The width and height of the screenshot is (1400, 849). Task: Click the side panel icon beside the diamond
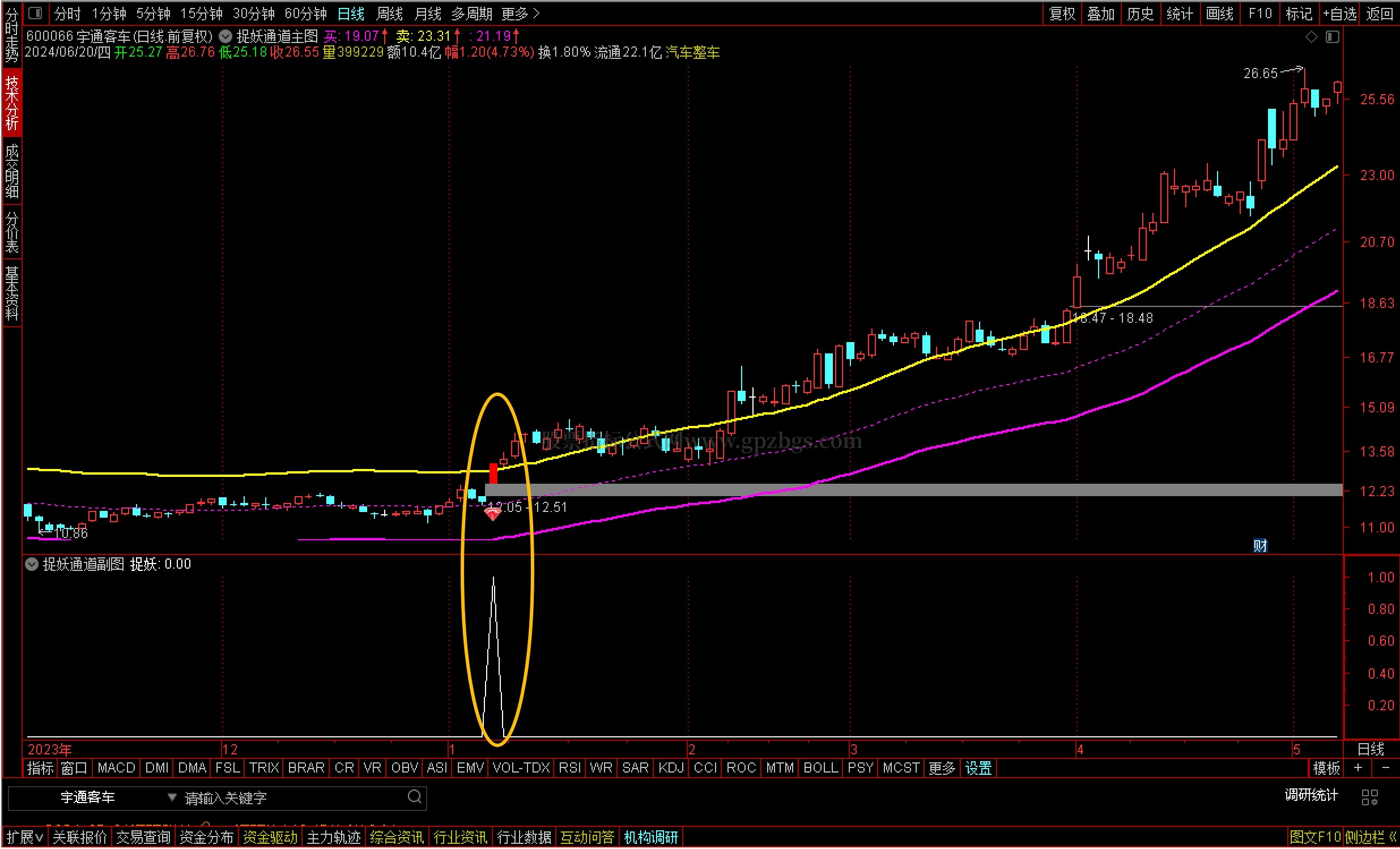click(1333, 37)
